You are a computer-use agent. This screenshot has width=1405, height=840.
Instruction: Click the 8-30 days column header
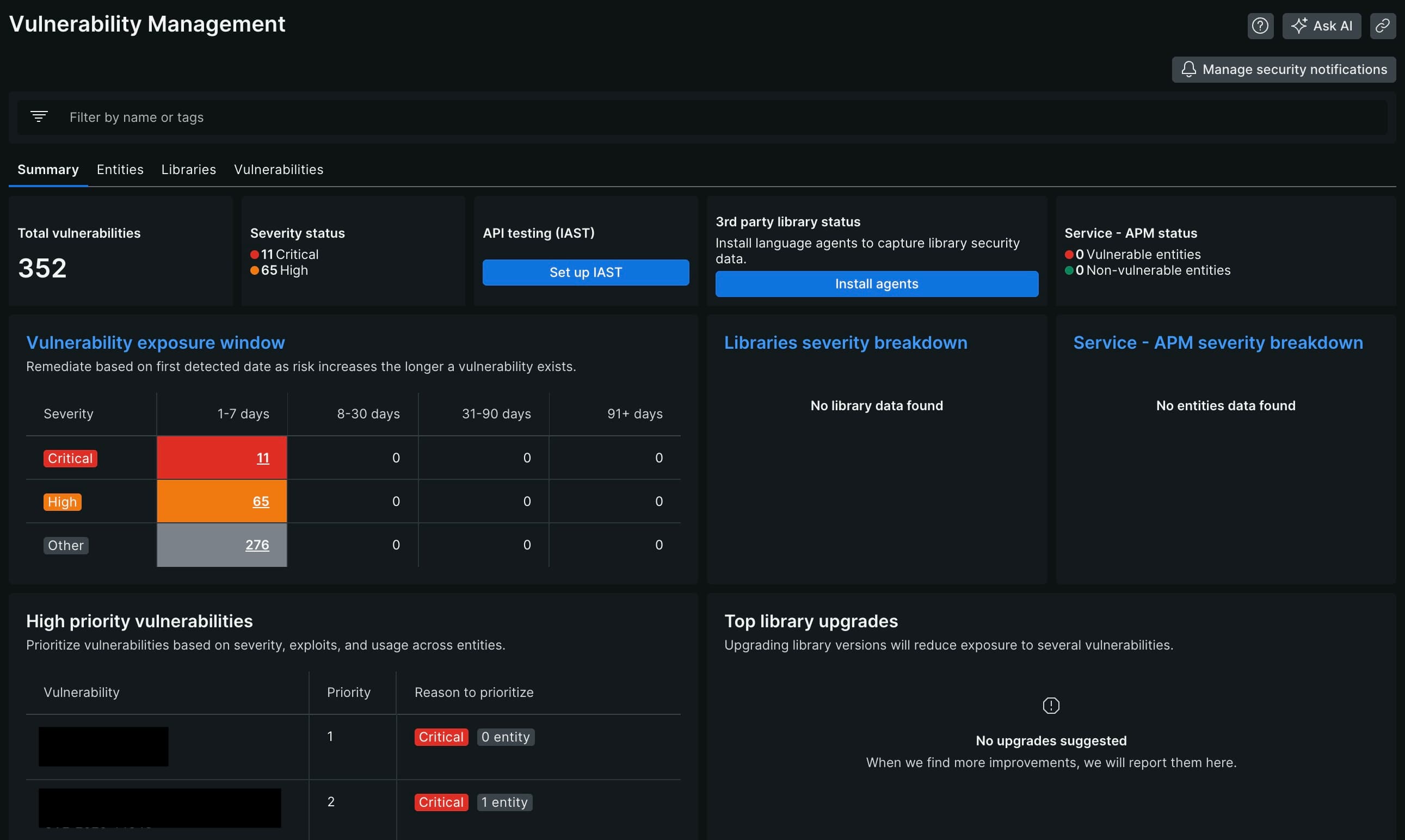(368, 413)
